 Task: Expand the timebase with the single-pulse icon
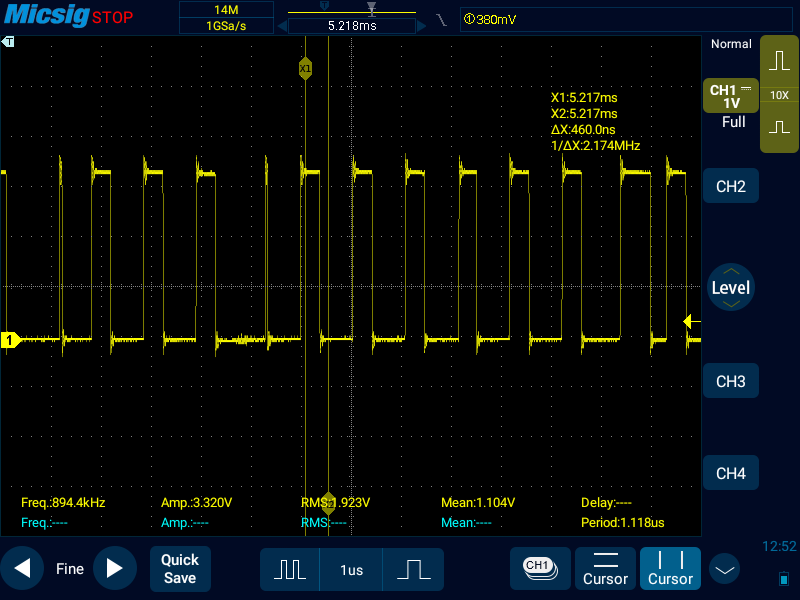413,569
